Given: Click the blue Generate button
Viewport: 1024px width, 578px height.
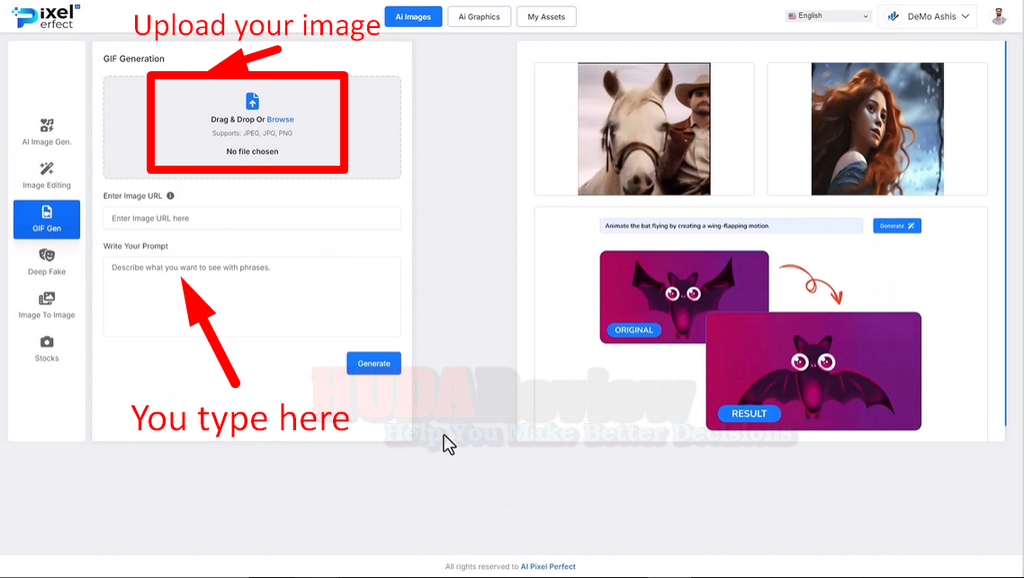Looking at the screenshot, I should pos(374,363).
